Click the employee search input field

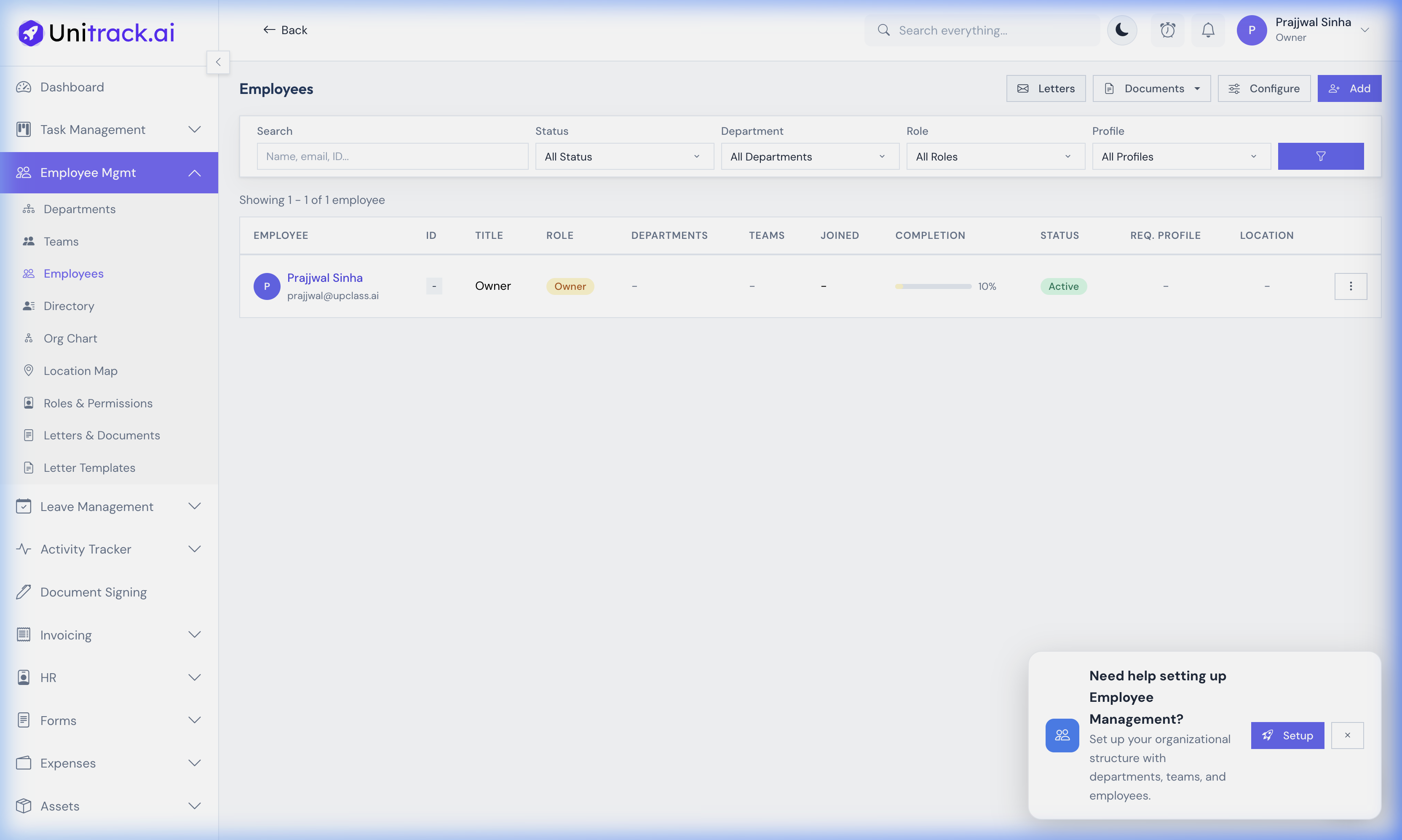pyautogui.click(x=392, y=156)
